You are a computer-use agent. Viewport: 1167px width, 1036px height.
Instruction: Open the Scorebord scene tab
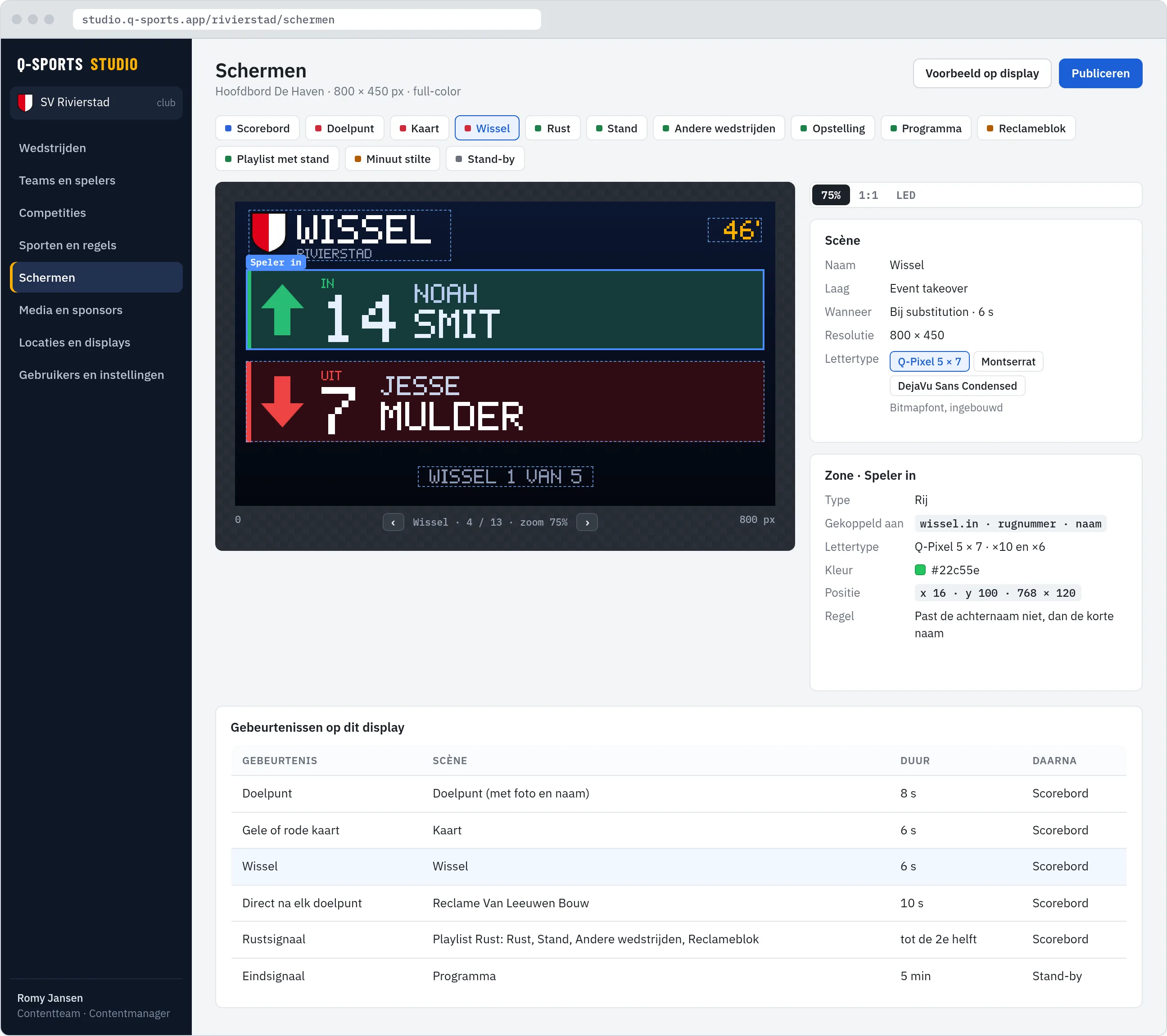point(257,128)
